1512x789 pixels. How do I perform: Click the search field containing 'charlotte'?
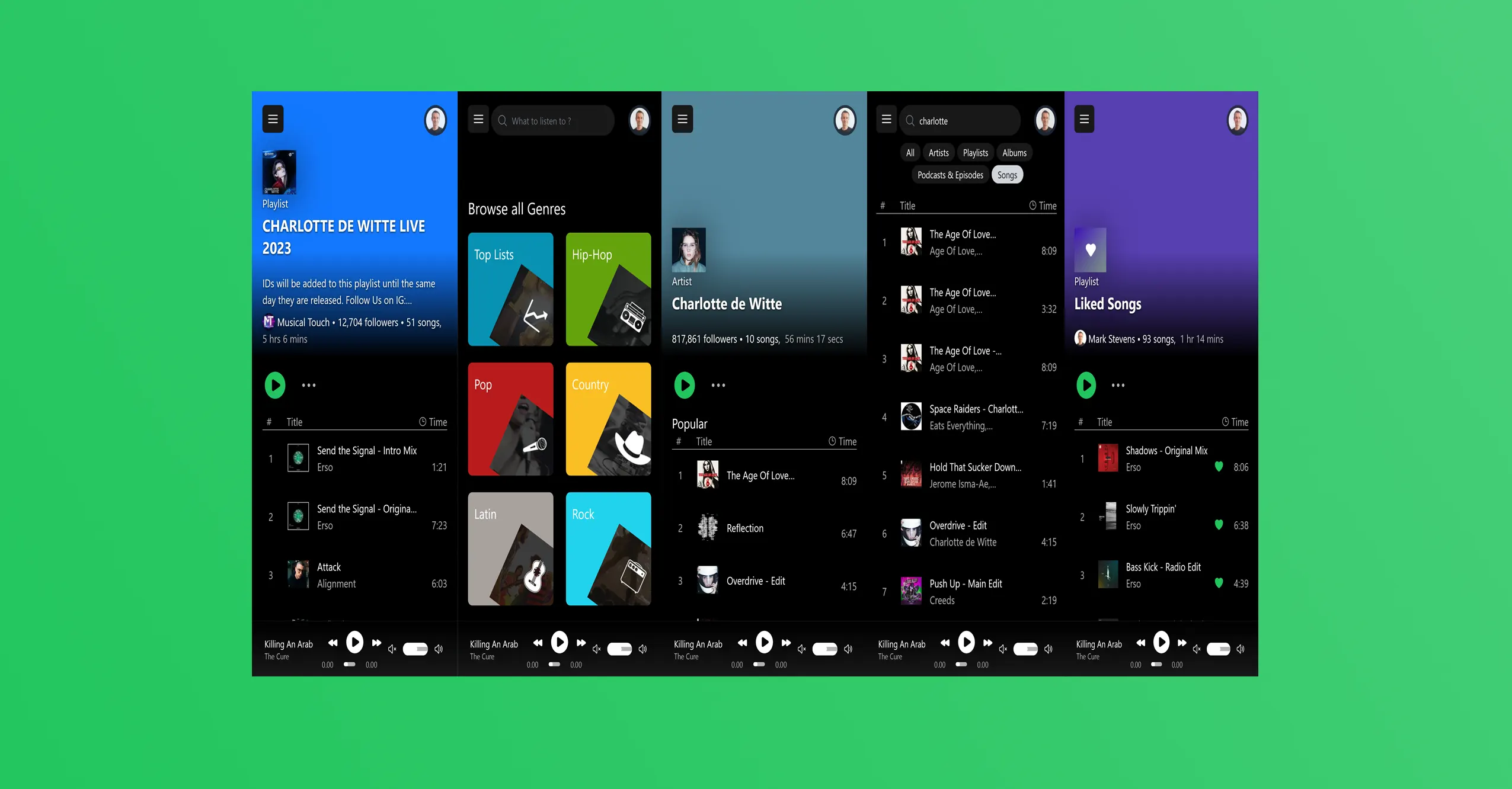(x=960, y=121)
